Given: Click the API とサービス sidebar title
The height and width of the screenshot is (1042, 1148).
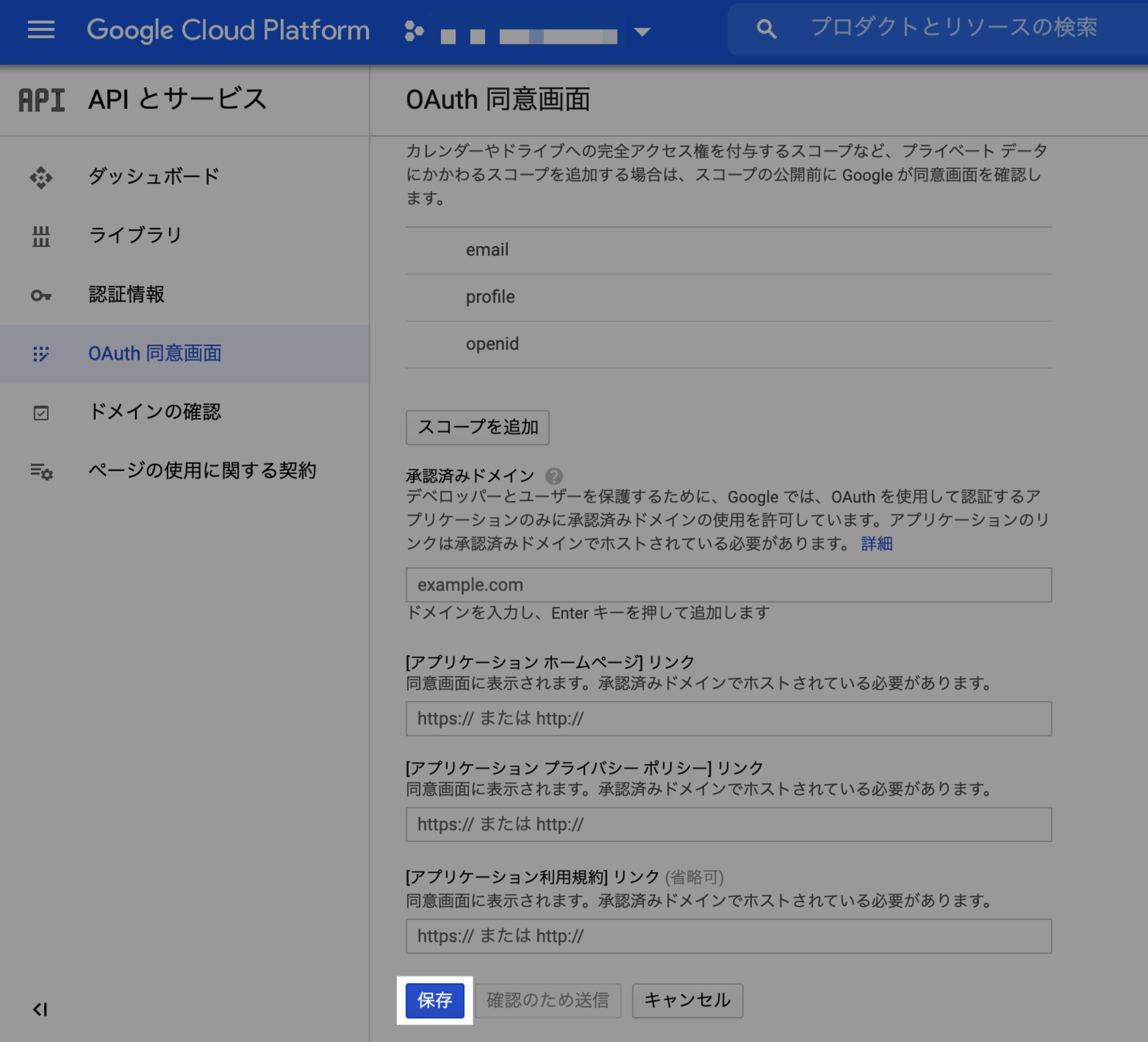Looking at the screenshot, I should click(177, 99).
